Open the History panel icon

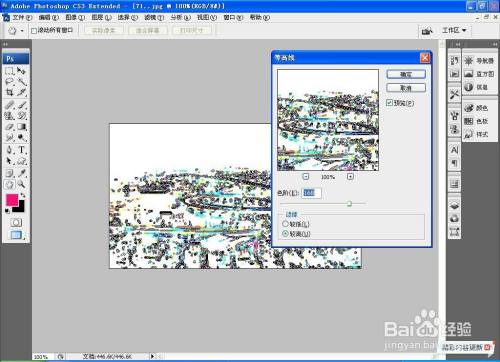pyautogui.click(x=454, y=61)
